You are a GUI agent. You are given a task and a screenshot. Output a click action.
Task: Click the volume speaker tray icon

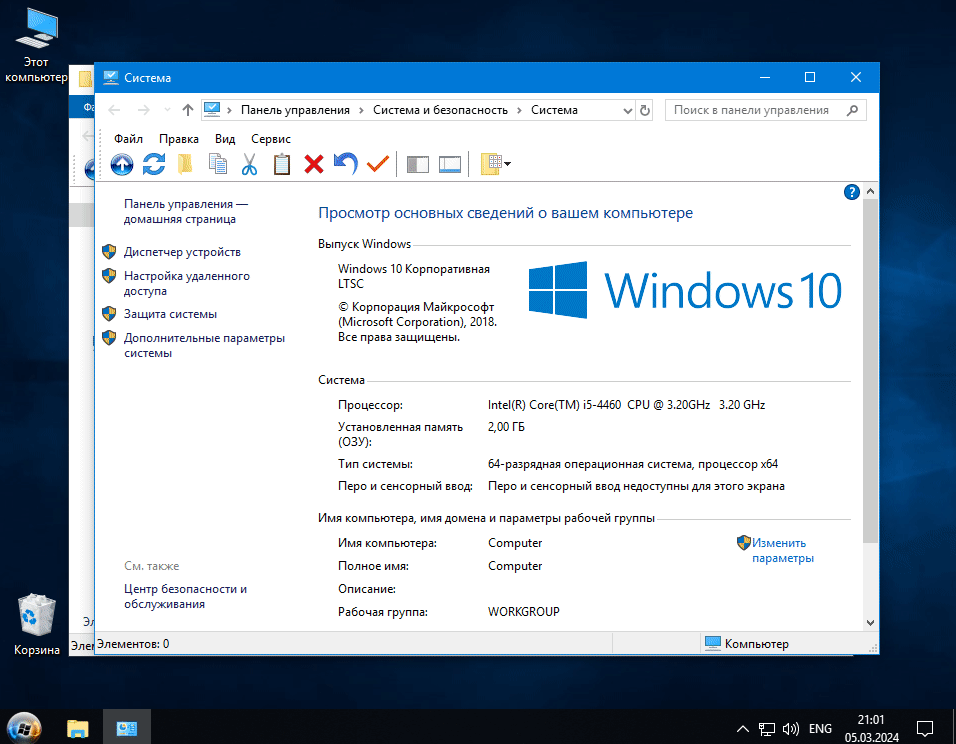coord(791,729)
